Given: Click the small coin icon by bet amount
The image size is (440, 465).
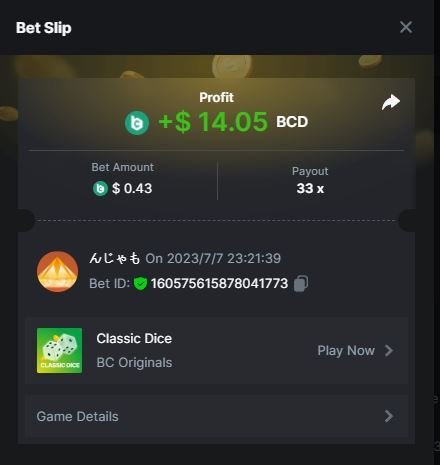Looking at the screenshot, I should click(x=100, y=189).
